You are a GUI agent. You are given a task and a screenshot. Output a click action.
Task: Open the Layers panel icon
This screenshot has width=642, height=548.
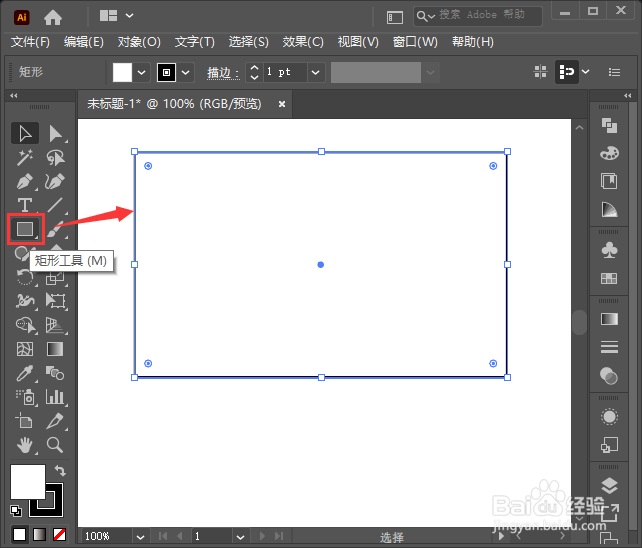click(x=609, y=486)
